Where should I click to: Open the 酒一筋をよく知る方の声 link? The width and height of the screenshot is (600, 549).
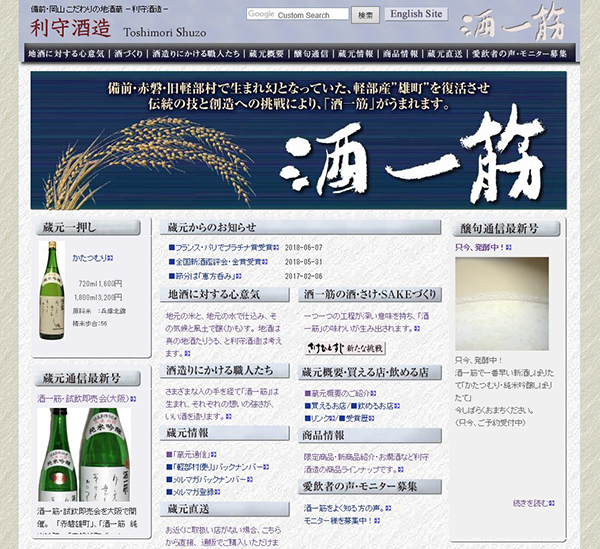[x=347, y=508]
